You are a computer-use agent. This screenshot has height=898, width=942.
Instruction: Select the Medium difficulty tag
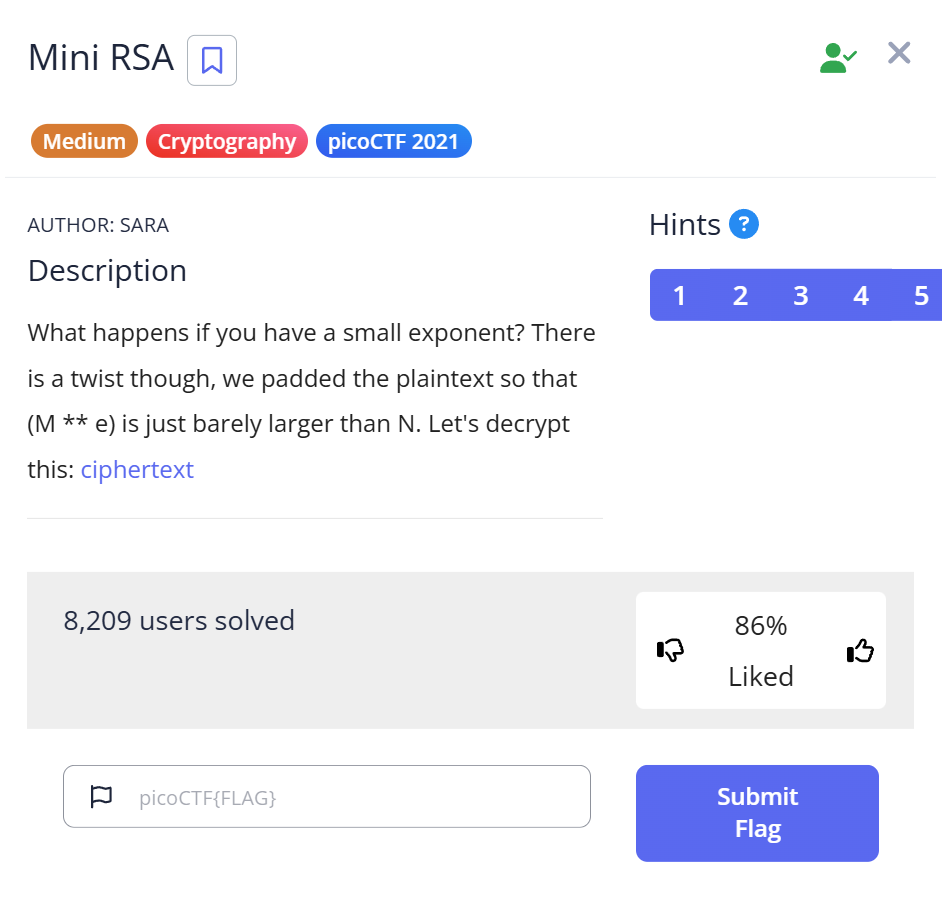click(x=84, y=142)
